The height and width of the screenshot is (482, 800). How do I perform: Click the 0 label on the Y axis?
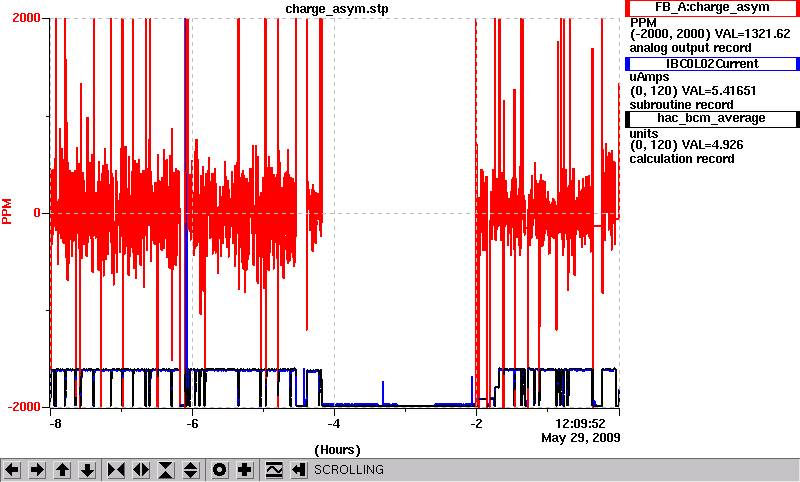coord(37,213)
